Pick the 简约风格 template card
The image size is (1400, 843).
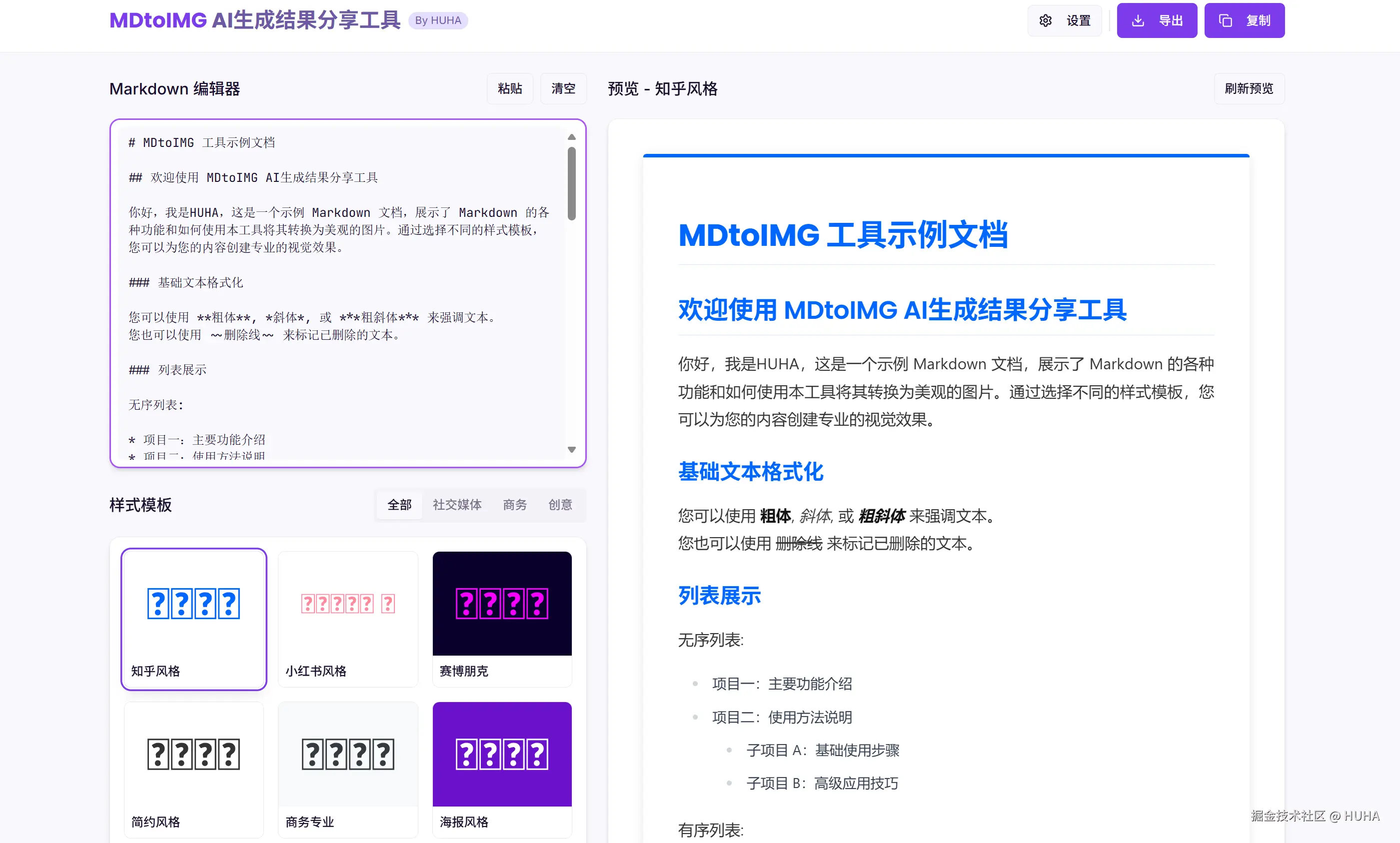[x=193, y=769]
